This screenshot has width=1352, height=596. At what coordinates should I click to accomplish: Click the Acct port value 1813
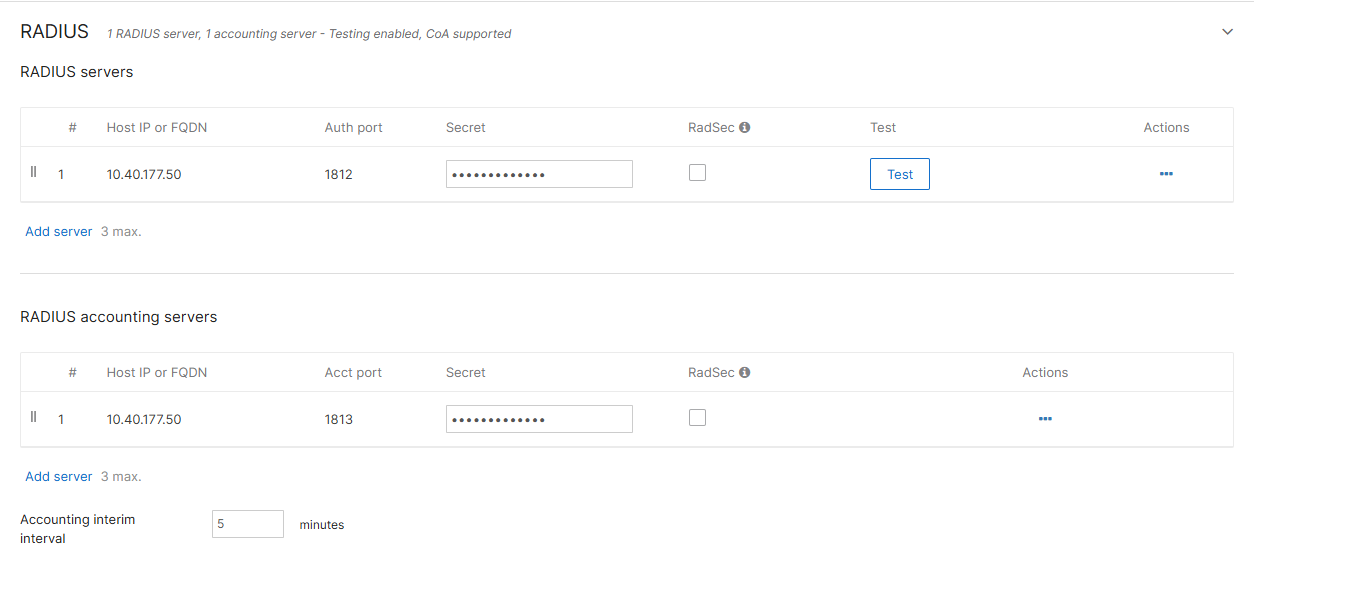(x=339, y=419)
